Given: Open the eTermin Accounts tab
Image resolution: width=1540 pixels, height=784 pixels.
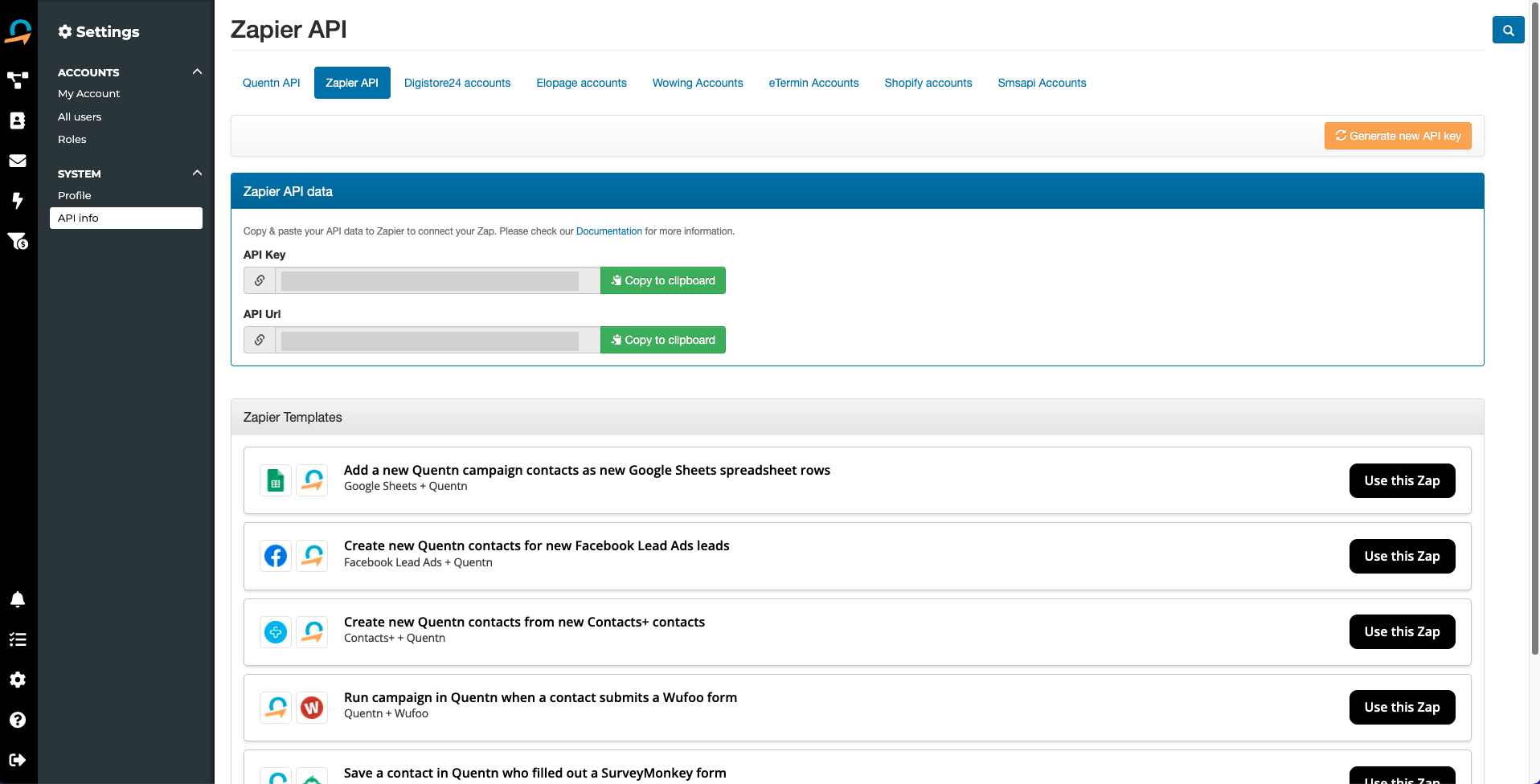Looking at the screenshot, I should 813,83.
